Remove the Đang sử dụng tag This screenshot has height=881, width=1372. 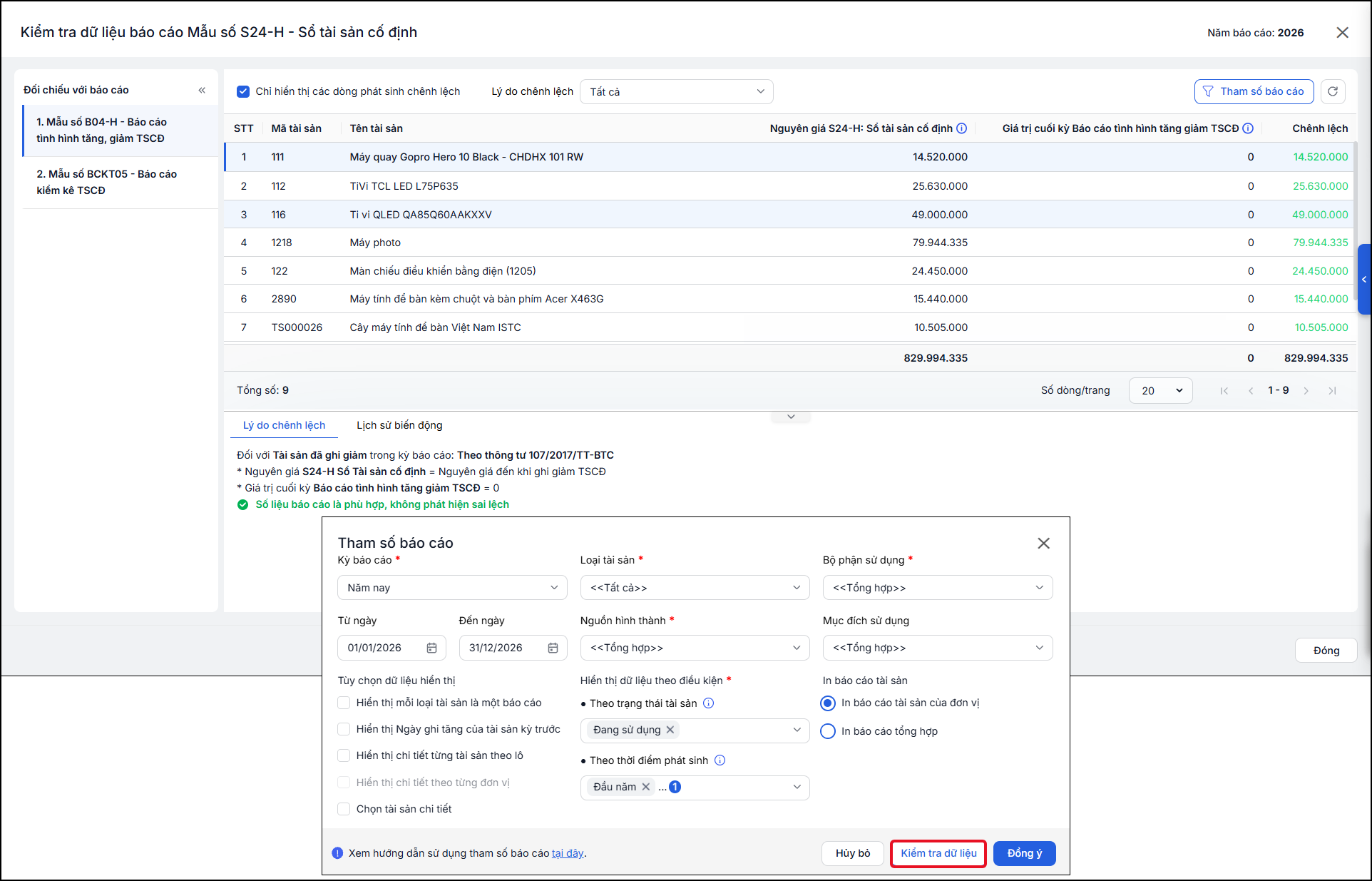(670, 730)
